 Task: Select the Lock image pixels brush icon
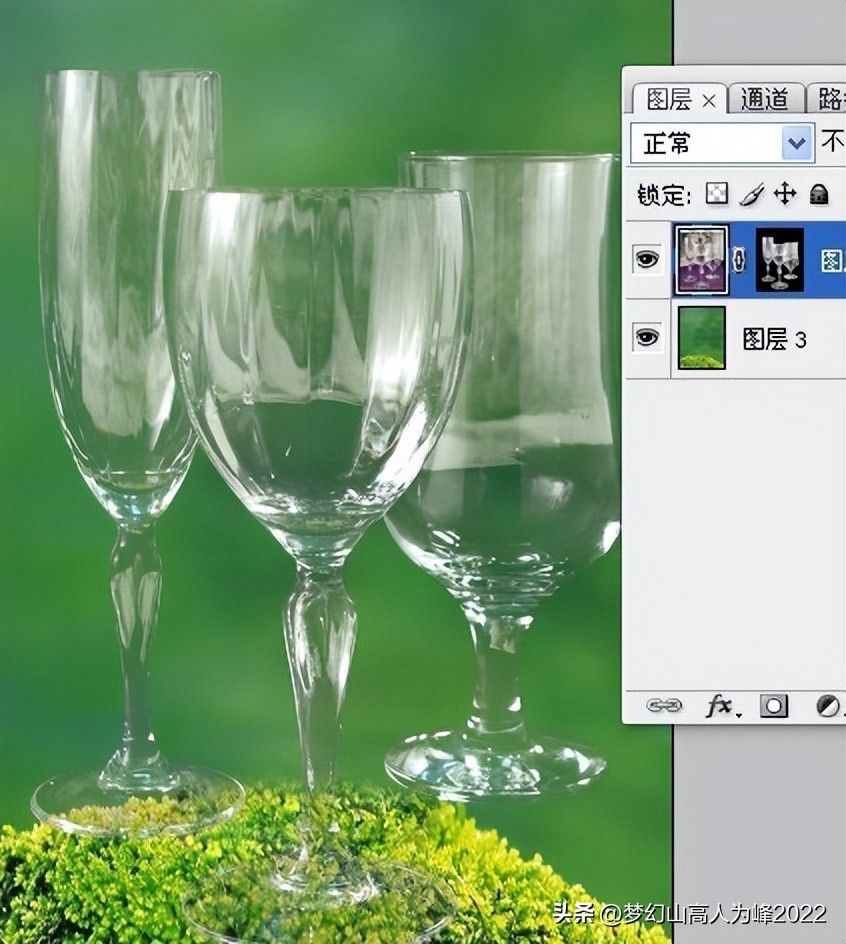tap(750, 192)
